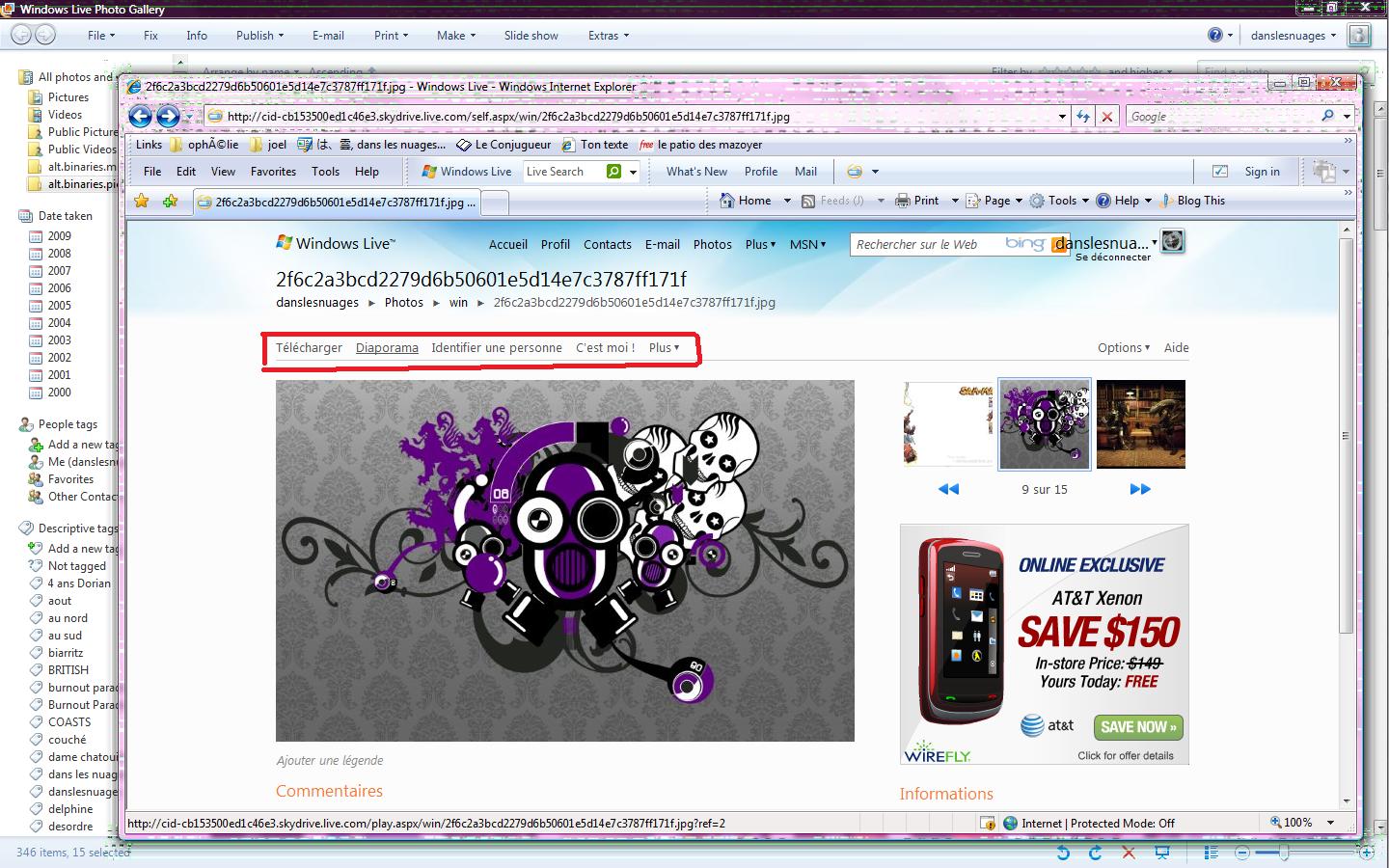
Task: Show the previous thumbnails with the double-left arrow
Action: 948,489
